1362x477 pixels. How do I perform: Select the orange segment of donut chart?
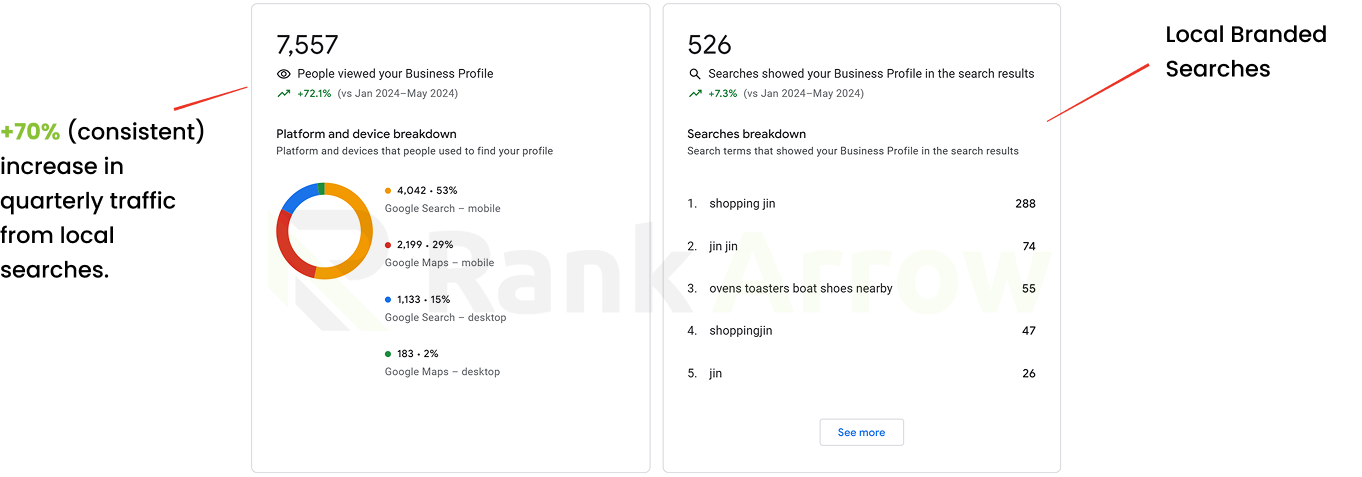[361, 240]
